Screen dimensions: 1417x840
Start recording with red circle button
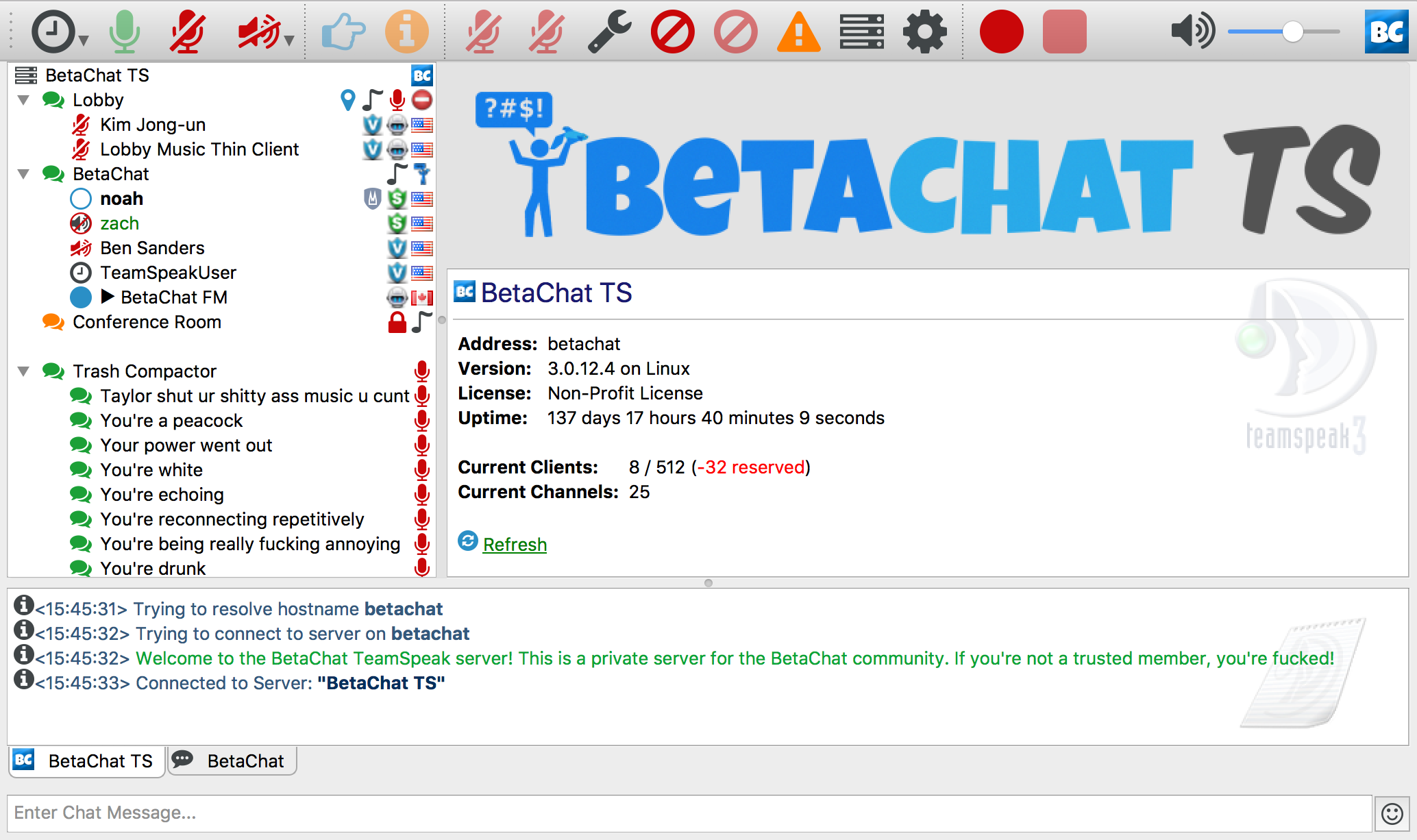[1002, 32]
